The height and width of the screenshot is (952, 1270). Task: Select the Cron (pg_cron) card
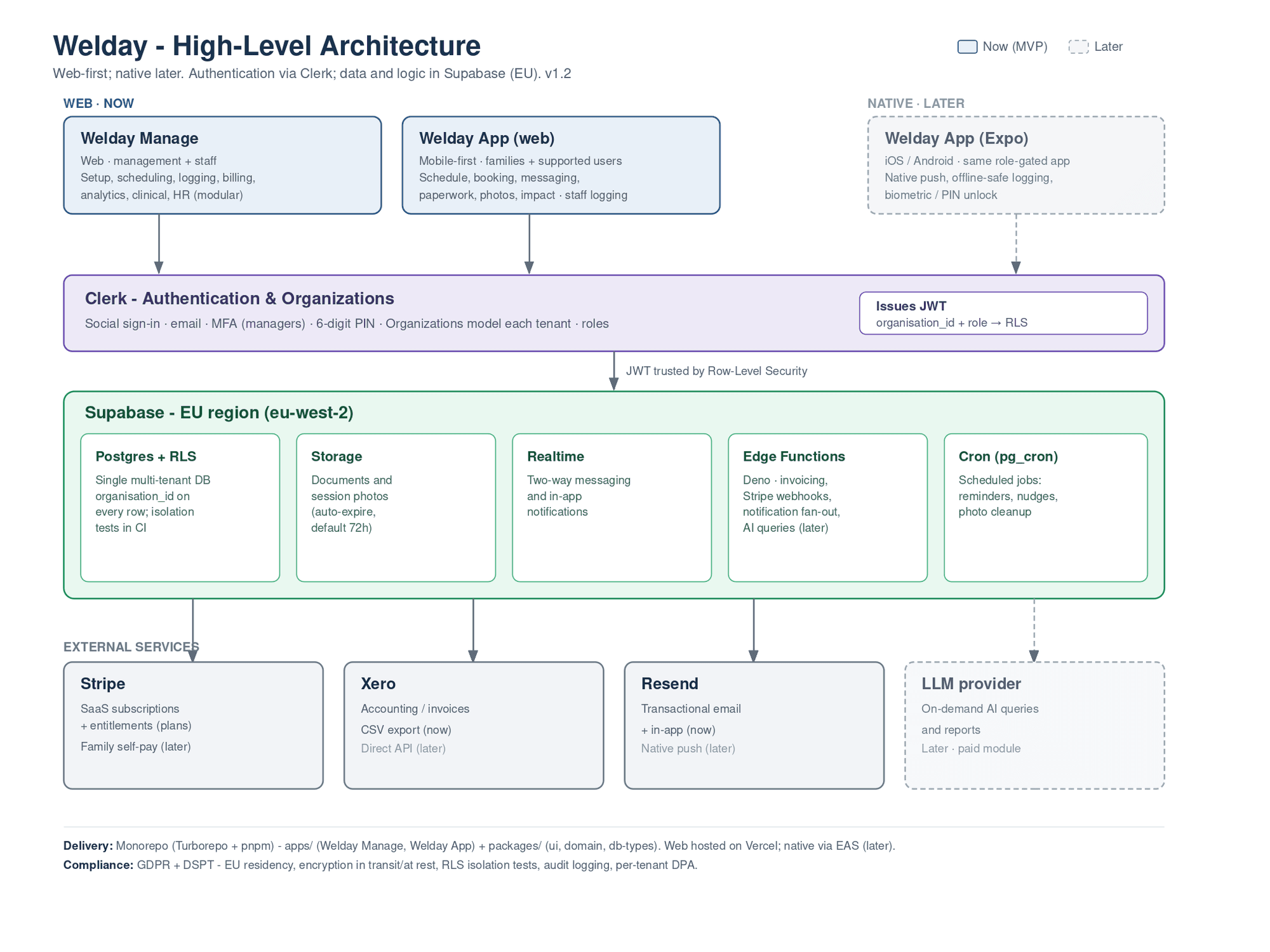click(x=1046, y=508)
